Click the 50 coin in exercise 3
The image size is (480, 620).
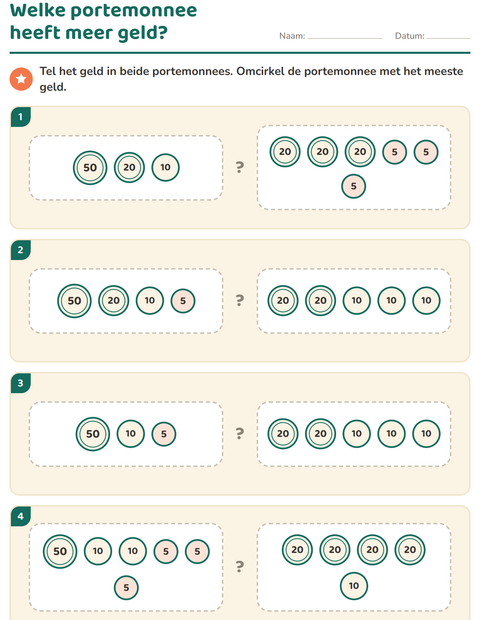click(93, 434)
